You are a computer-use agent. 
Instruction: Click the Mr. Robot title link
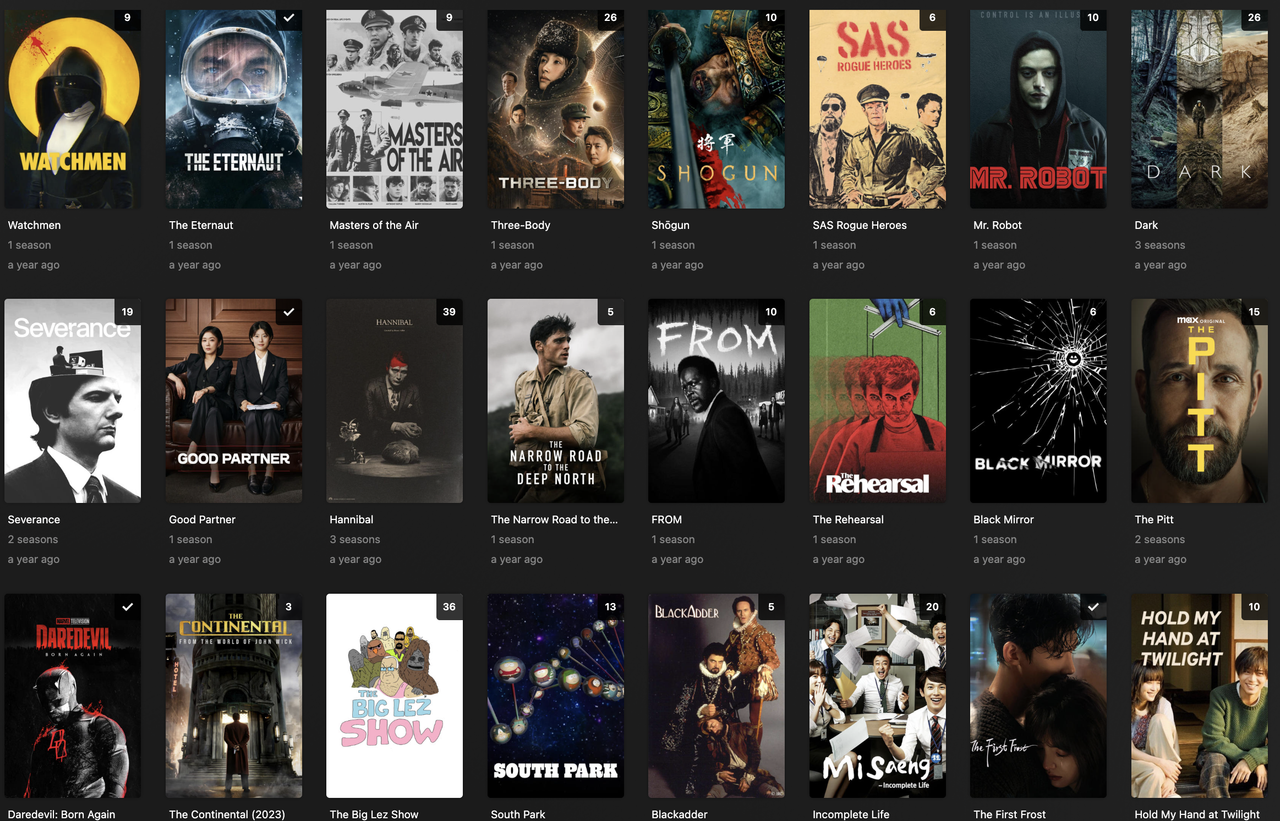click(998, 225)
